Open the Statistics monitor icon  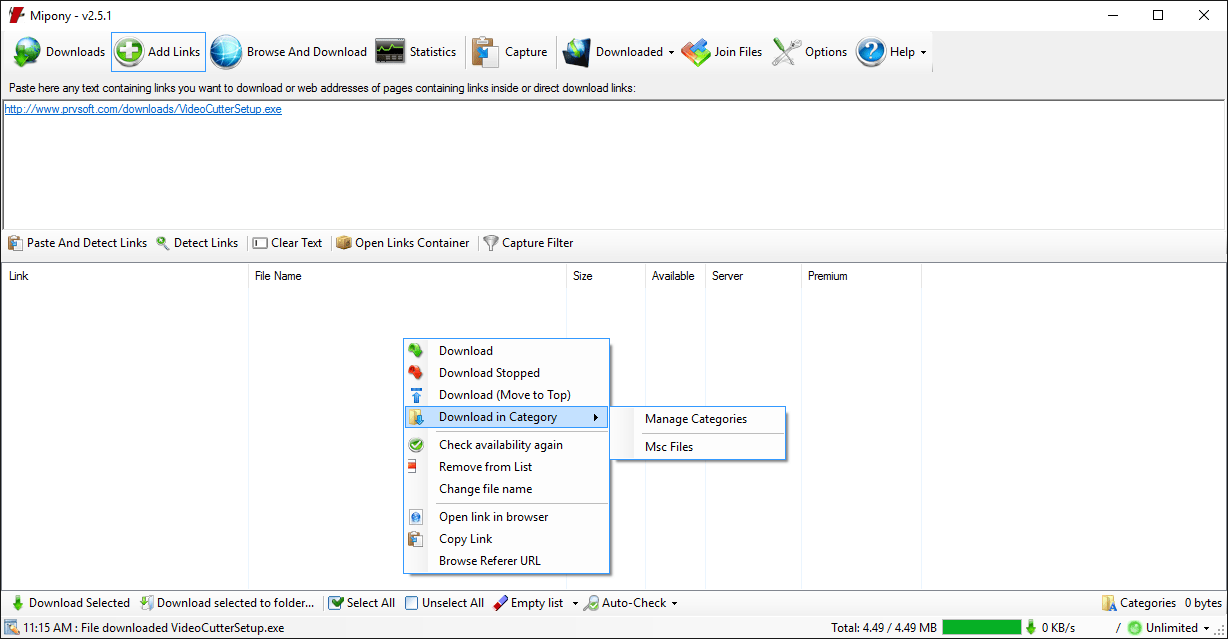click(x=390, y=52)
